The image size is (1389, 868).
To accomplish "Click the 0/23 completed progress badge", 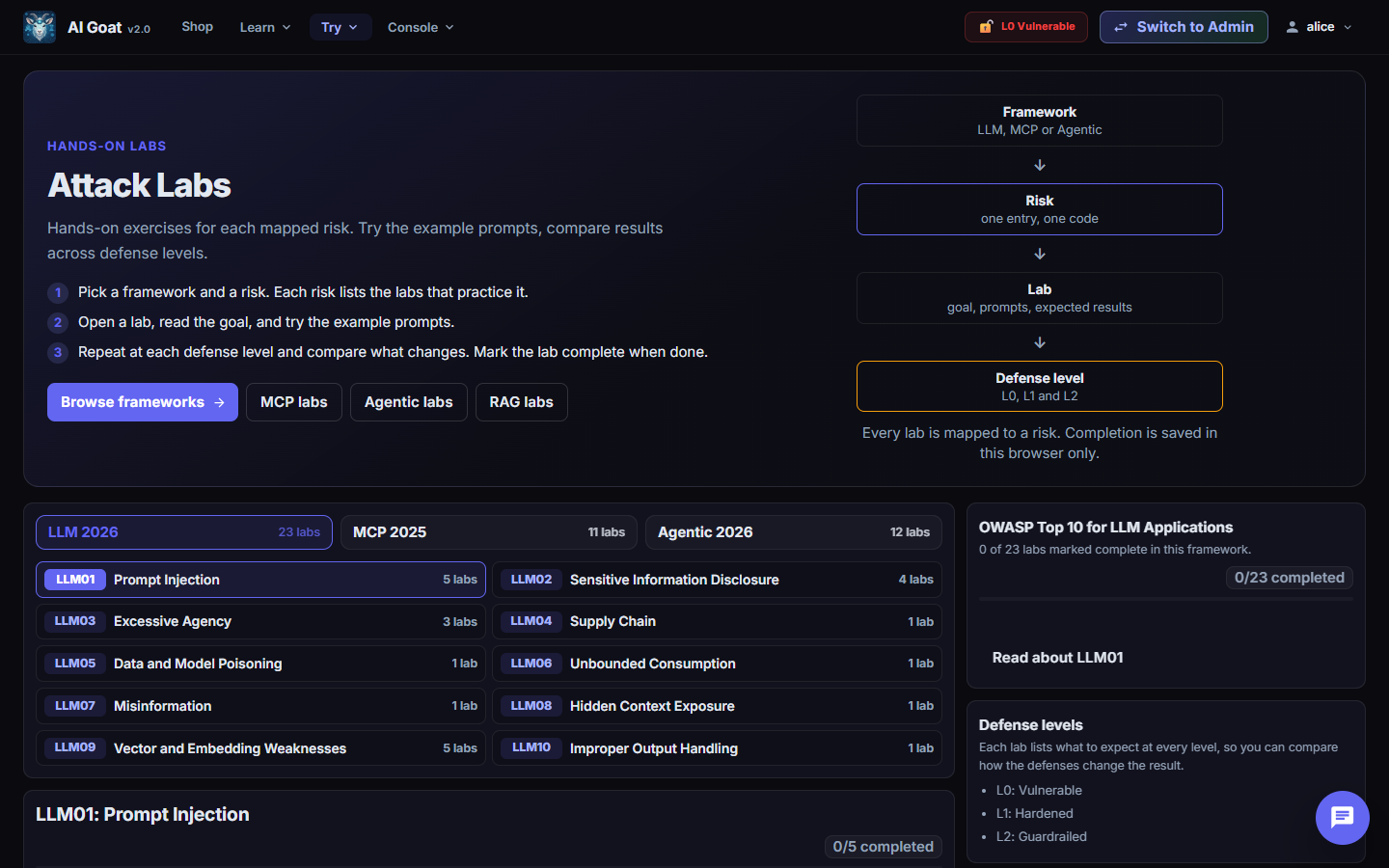I will coord(1289,578).
